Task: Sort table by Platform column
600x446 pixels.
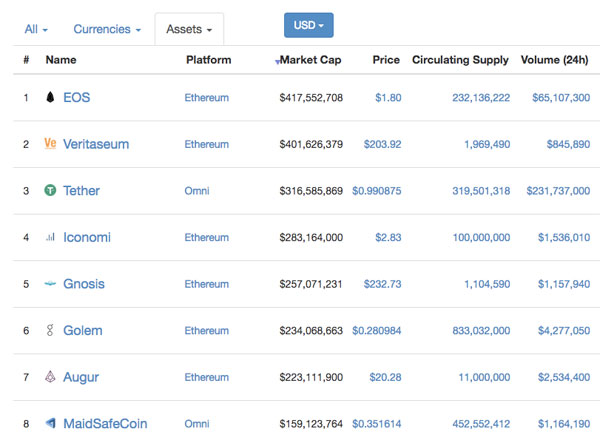Action: click(209, 60)
